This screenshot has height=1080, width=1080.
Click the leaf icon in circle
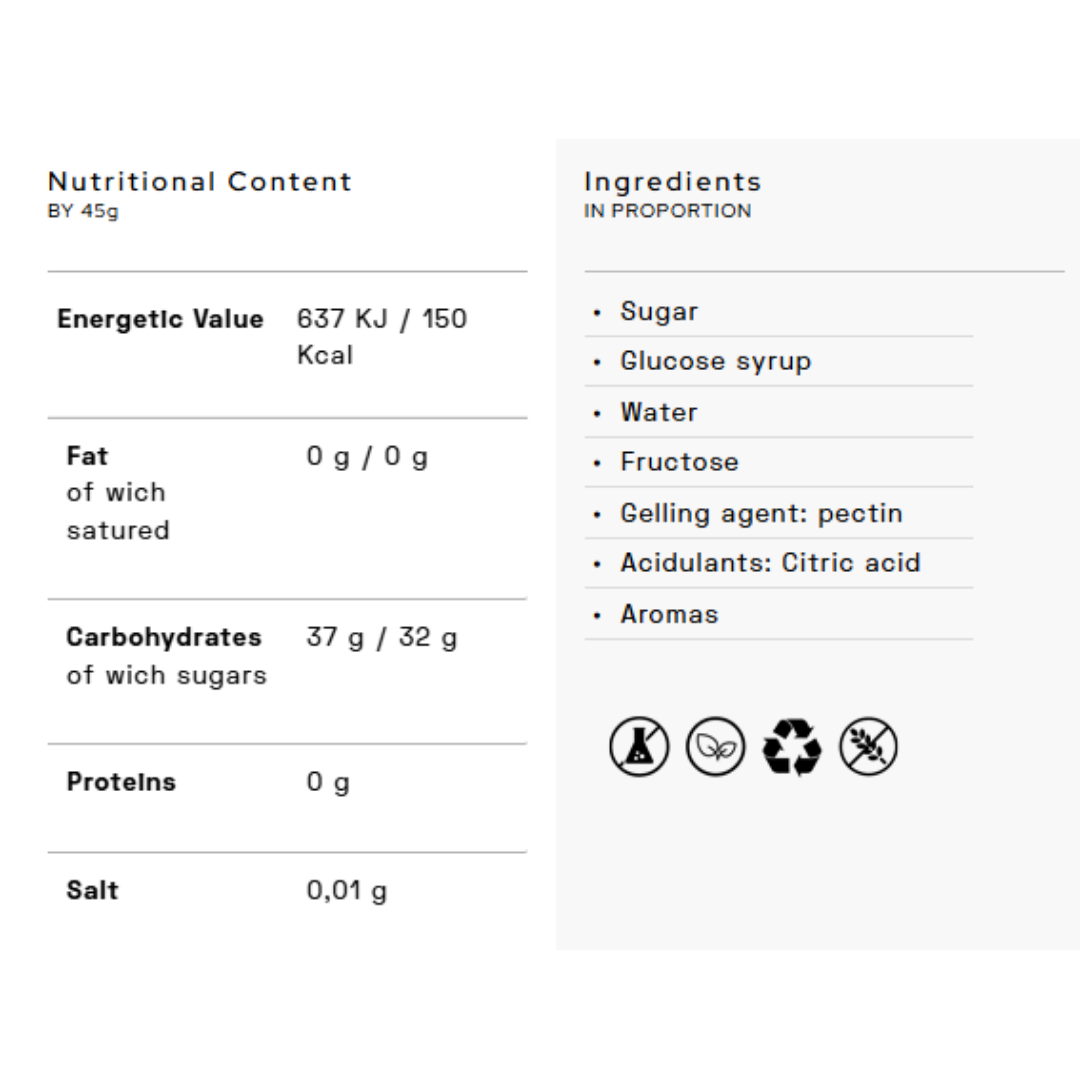715,747
